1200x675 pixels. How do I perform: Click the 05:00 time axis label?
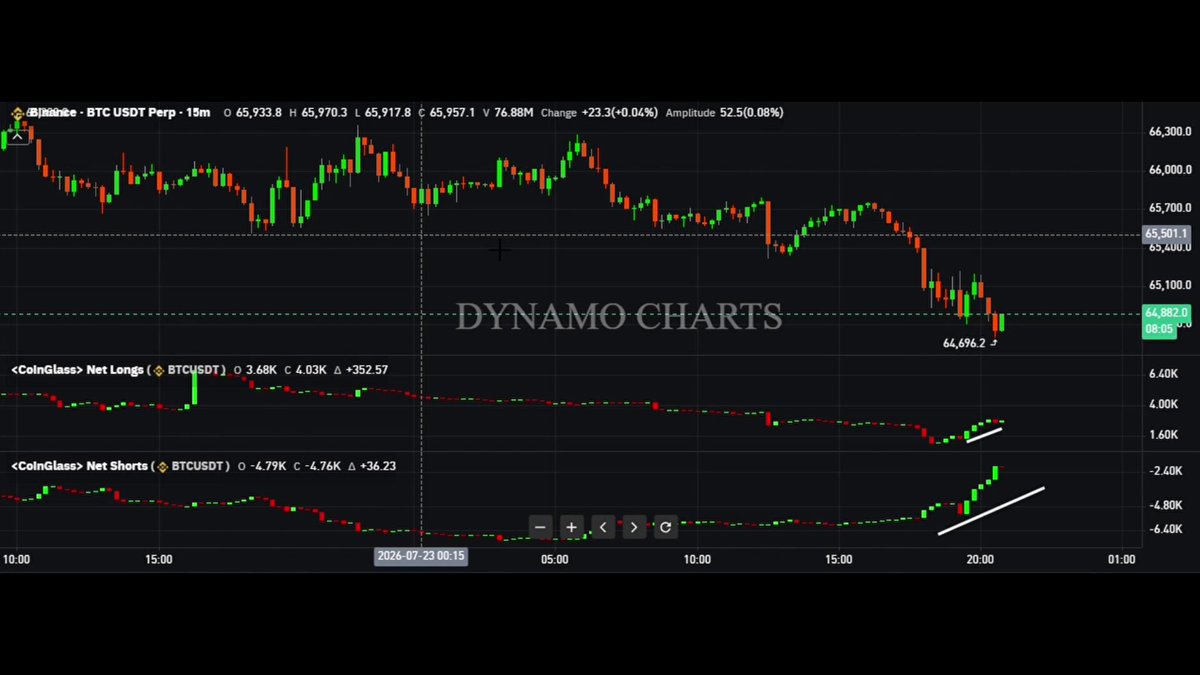[x=554, y=559]
